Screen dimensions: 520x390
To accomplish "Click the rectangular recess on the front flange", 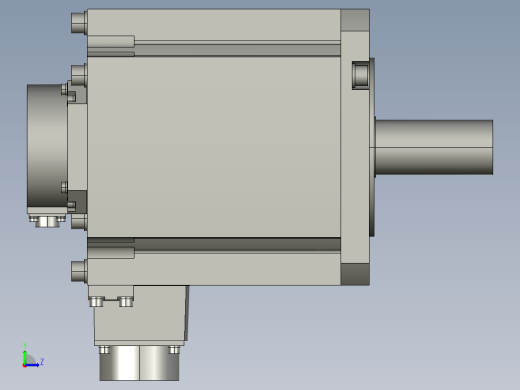I will click(x=360, y=75).
